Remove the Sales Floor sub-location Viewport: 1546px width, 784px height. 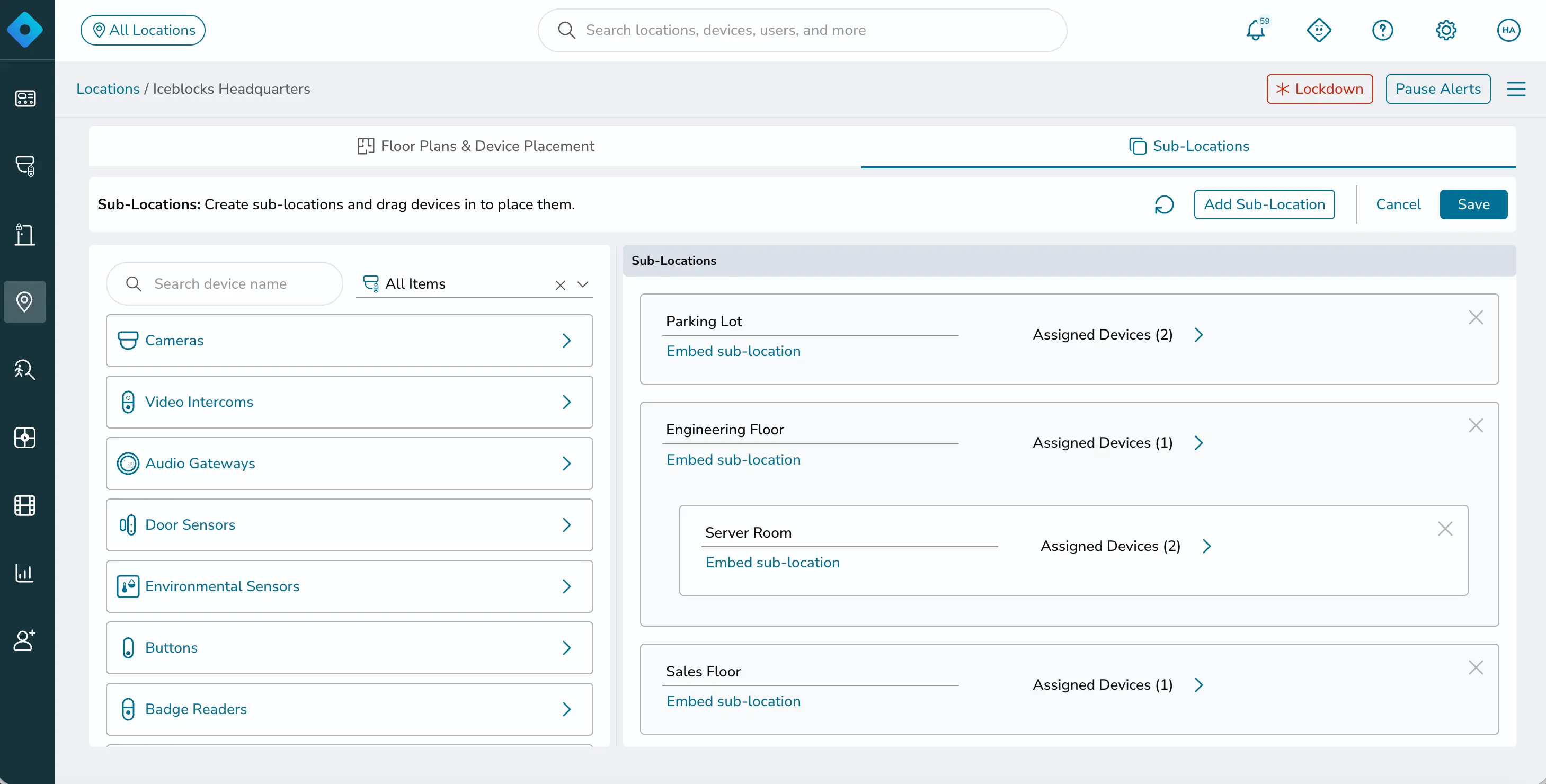coord(1475,667)
